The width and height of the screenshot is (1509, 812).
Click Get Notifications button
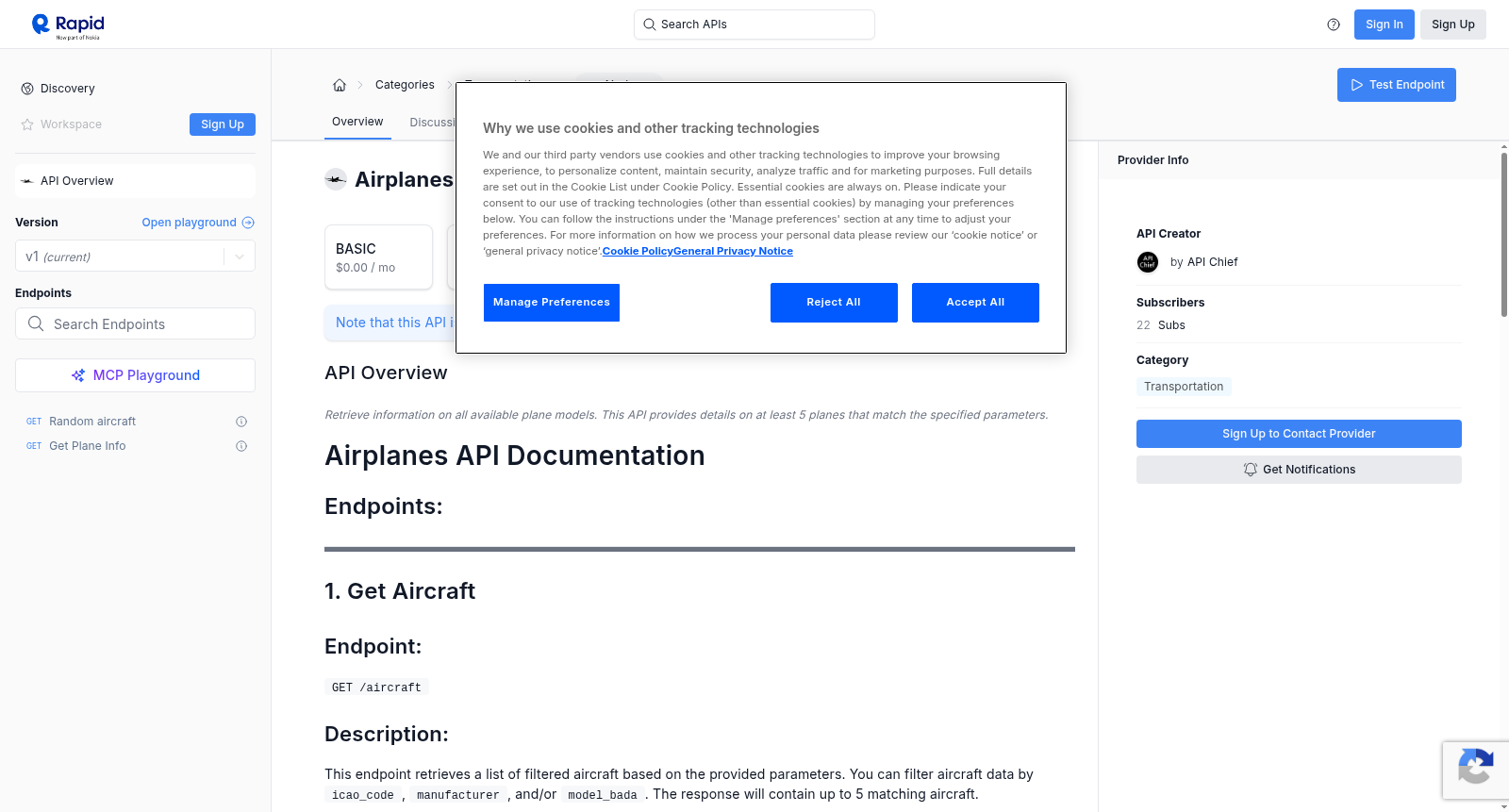[1299, 470]
